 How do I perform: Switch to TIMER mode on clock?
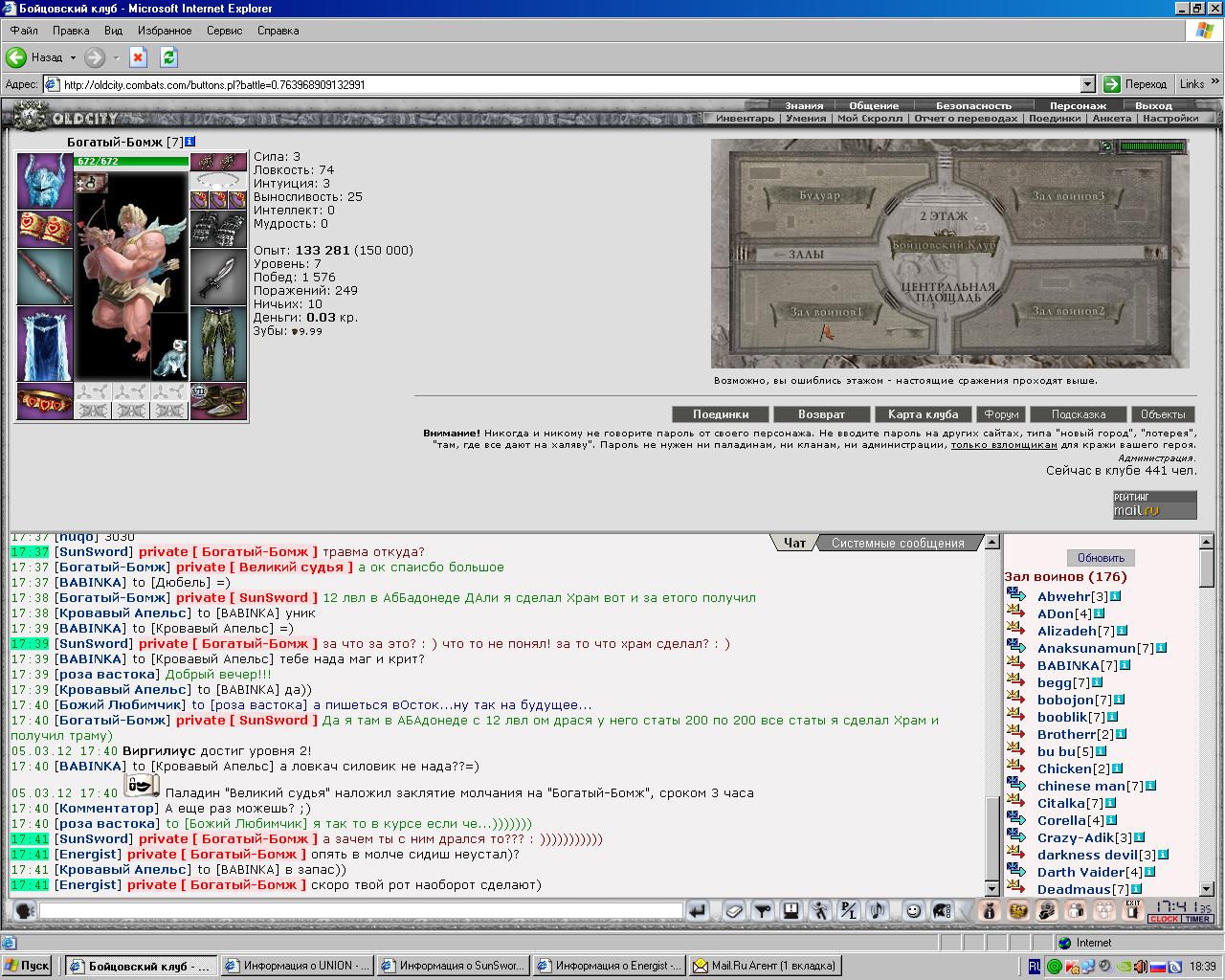(x=1196, y=919)
